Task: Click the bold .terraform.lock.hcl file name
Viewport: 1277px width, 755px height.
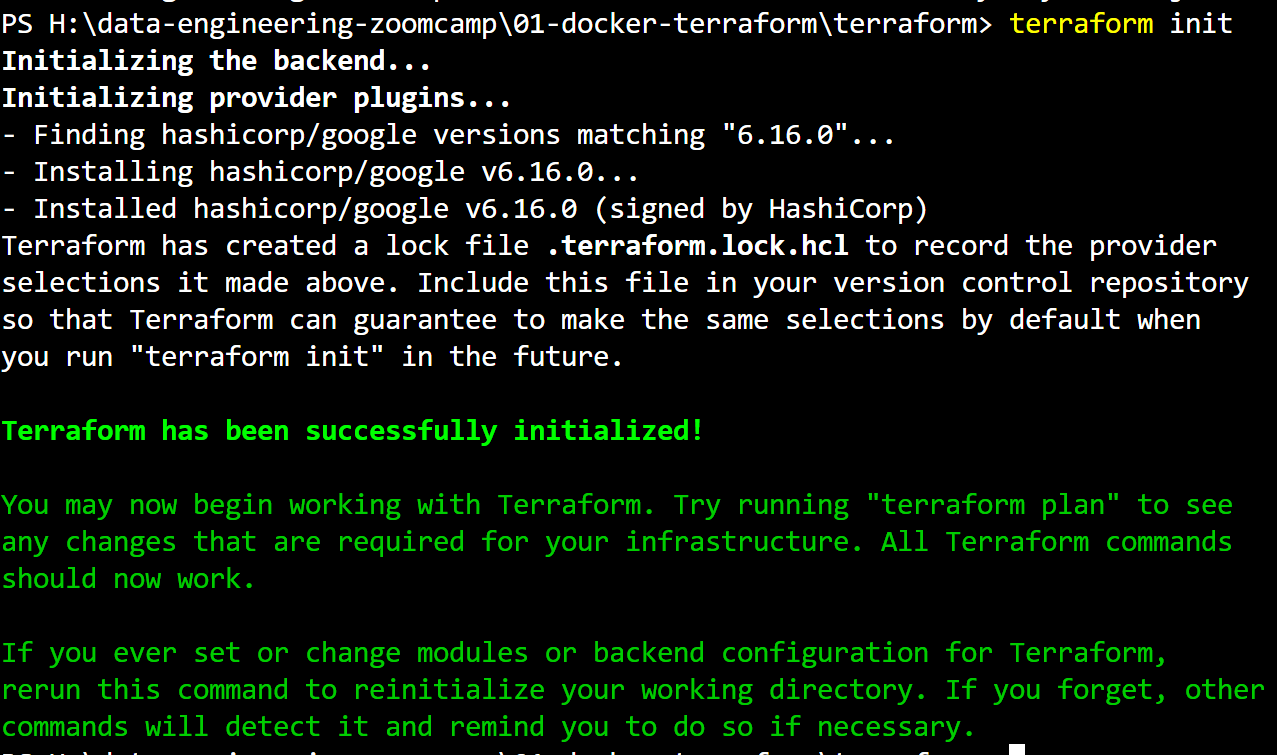Action: pos(697,246)
